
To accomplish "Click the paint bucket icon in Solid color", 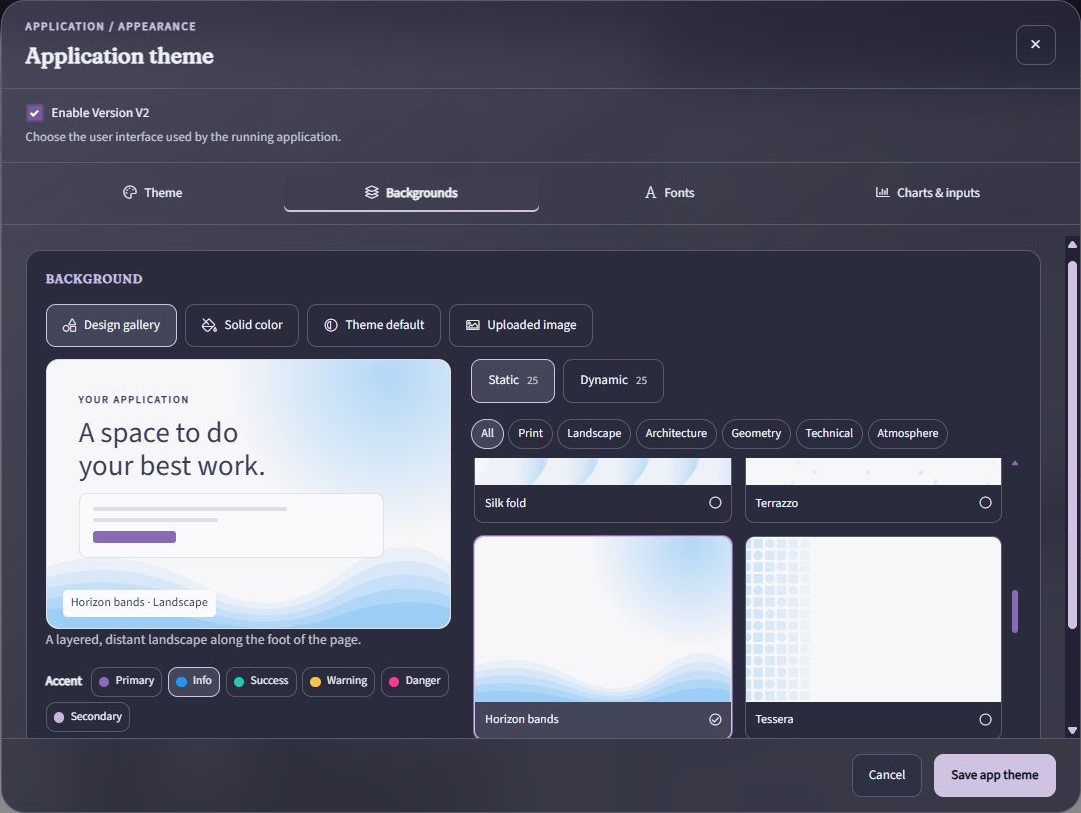I will click(x=209, y=325).
